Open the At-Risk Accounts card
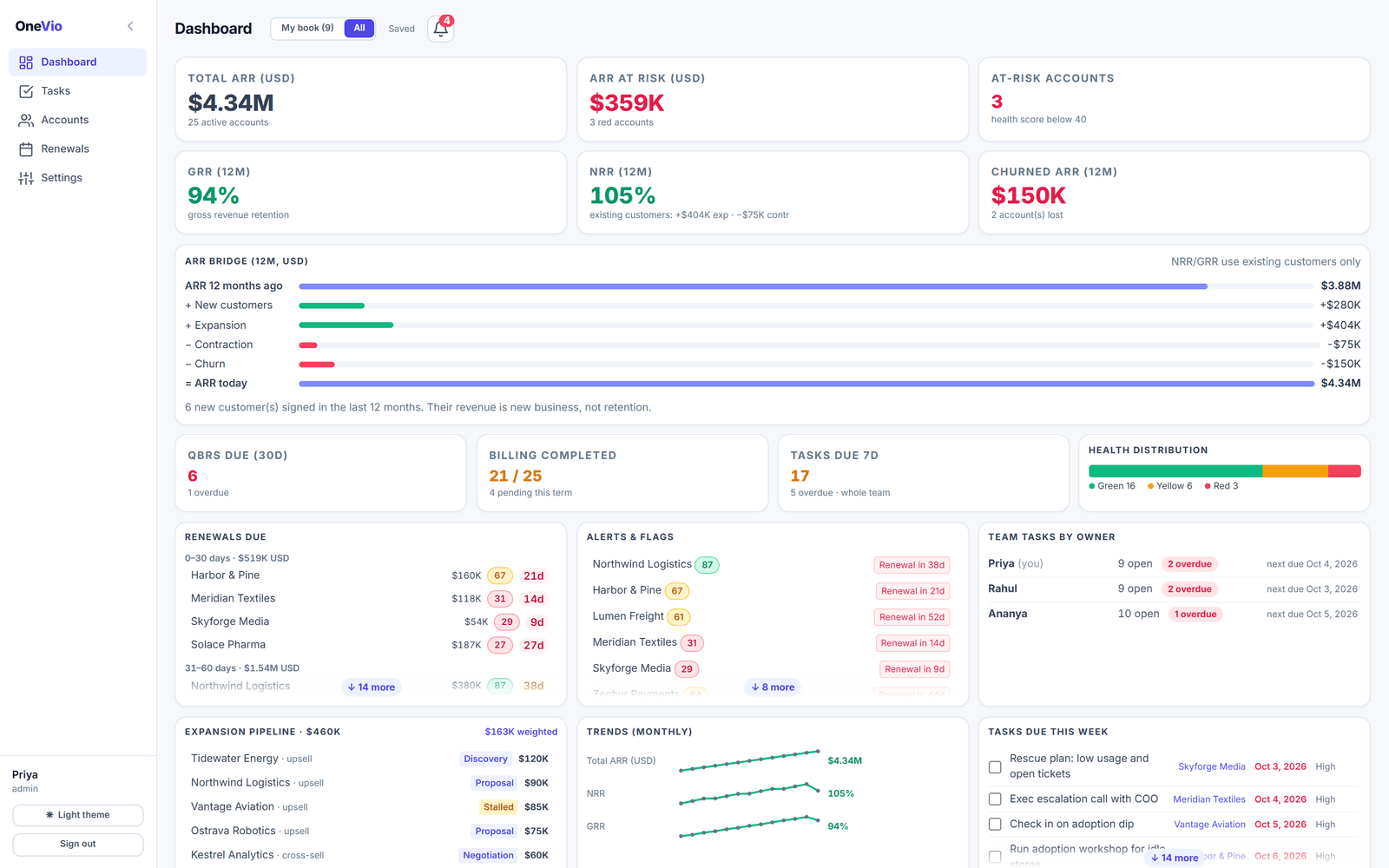The width and height of the screenshot is (1389, 868). pyautogui.click(x=1174, y=100)
